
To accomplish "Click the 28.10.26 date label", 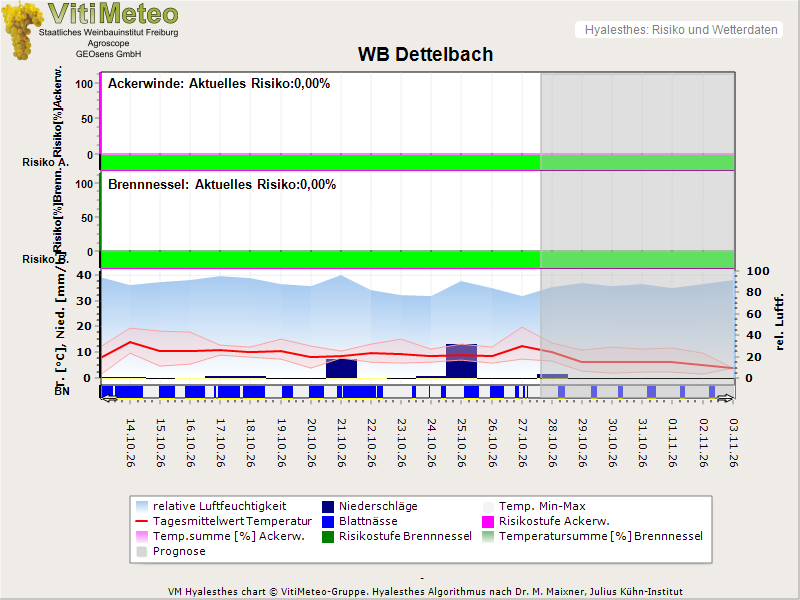I will click(x=552, y=443).
